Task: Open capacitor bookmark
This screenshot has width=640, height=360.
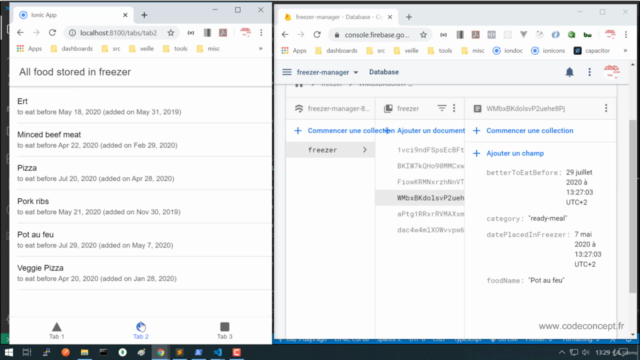Action: pyautogui.click(x=591, y=51)
